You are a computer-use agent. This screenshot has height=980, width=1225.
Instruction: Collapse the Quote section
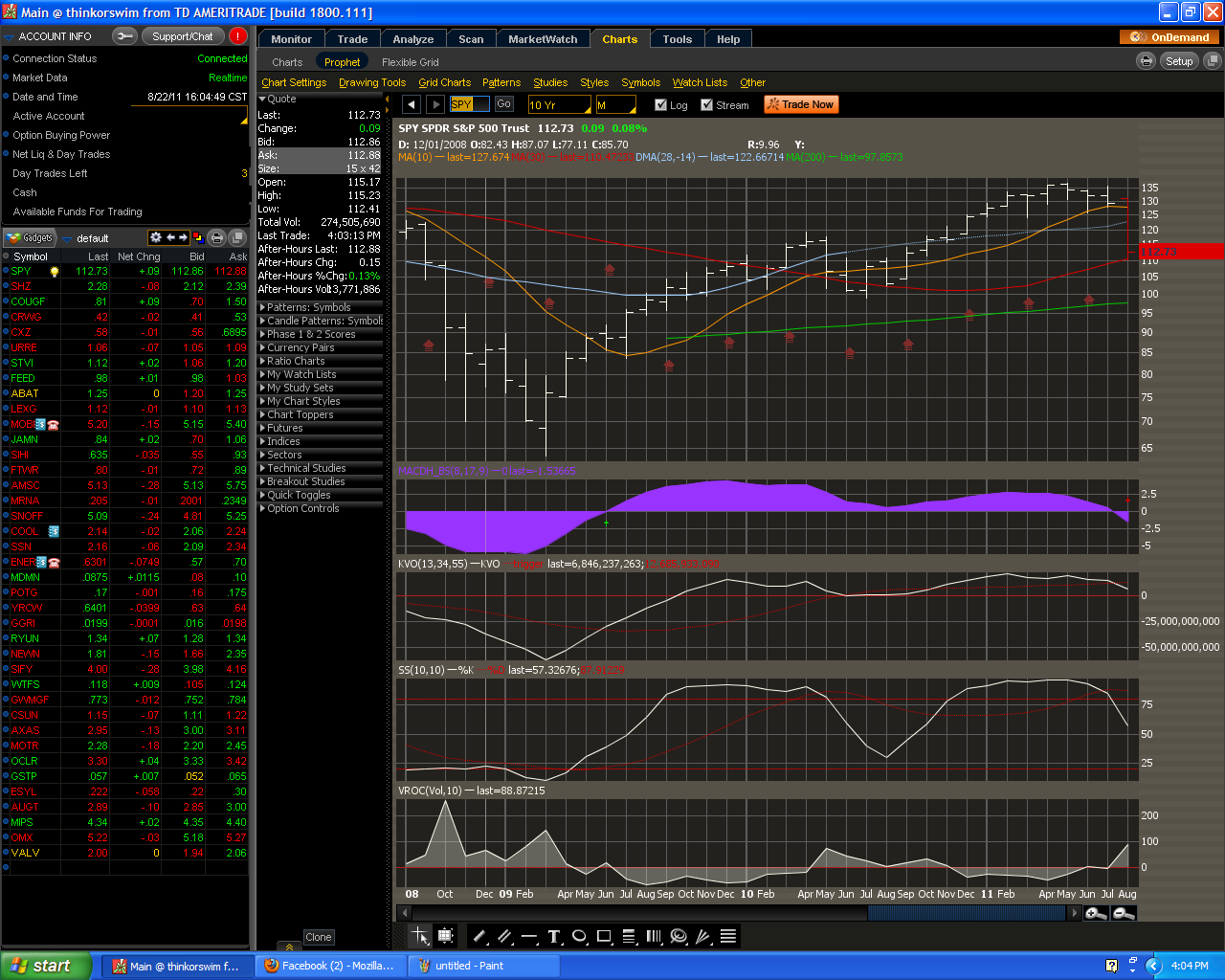click(x=262, y=99)
